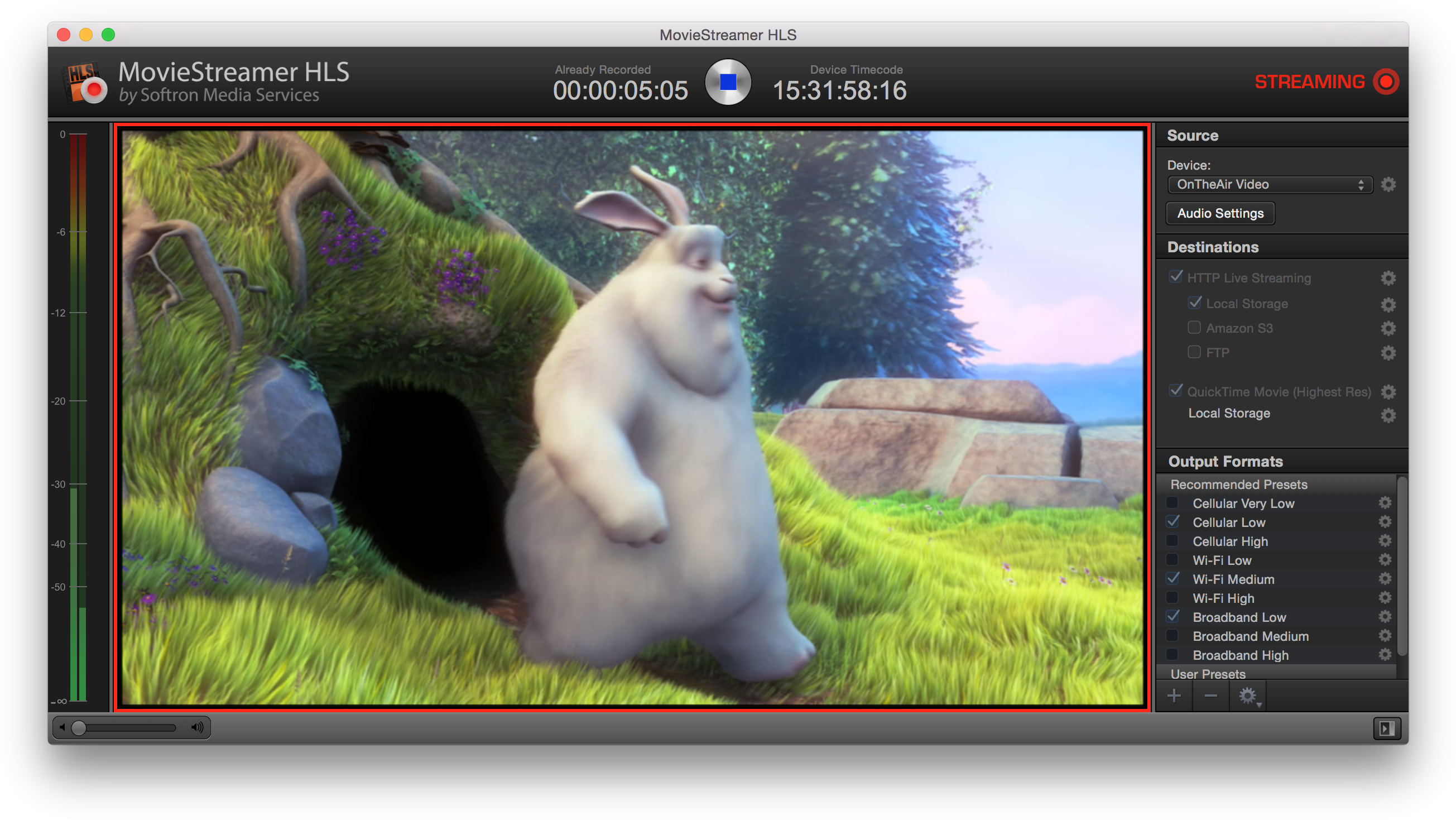Enable Cellular Very Low preset checkbox

tap(1173, 503)
